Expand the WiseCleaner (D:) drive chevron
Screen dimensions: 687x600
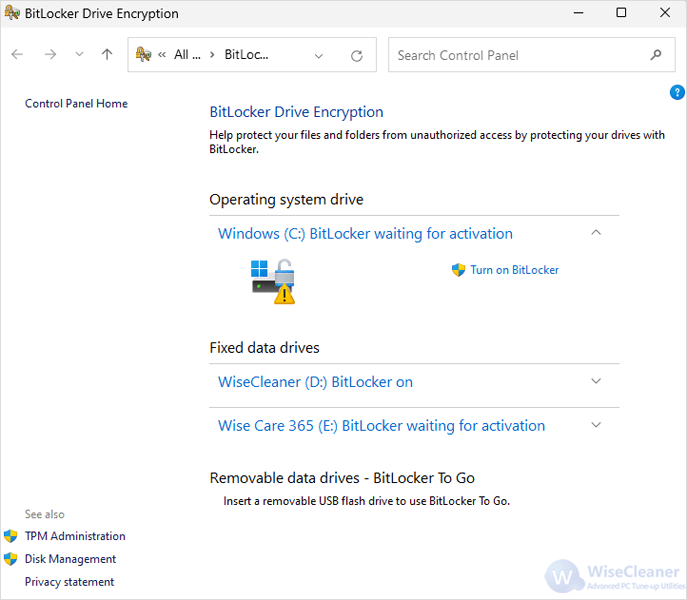[596, 381]
